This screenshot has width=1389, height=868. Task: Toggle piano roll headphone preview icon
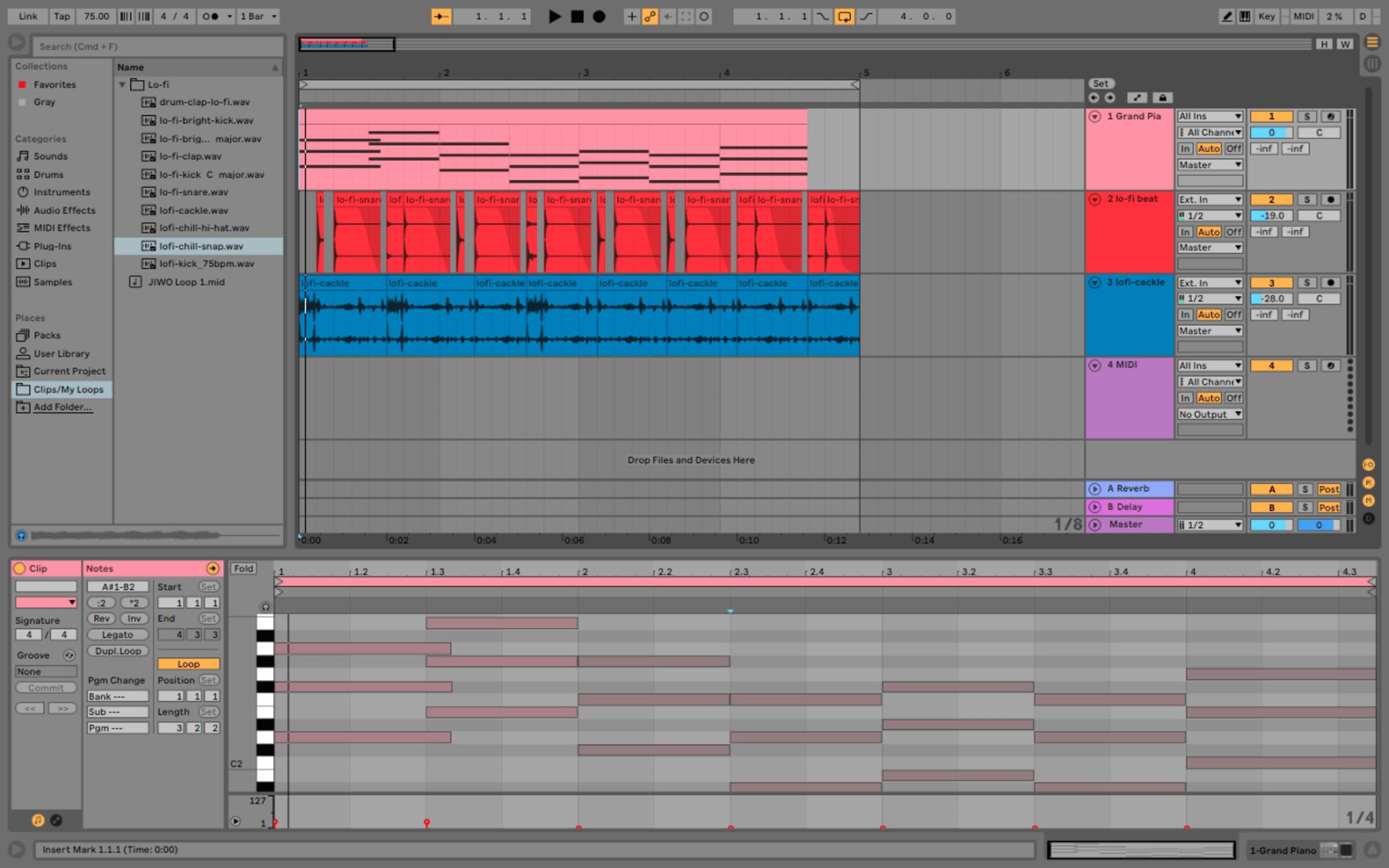[266, 607]
